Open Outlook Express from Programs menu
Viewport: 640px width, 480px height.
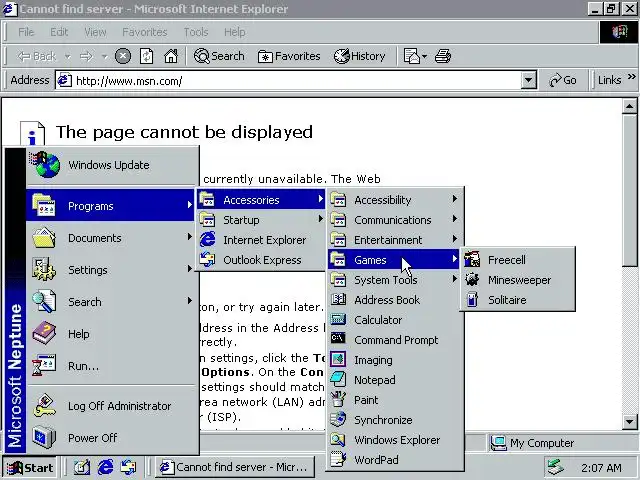click(x=260, y=260)
